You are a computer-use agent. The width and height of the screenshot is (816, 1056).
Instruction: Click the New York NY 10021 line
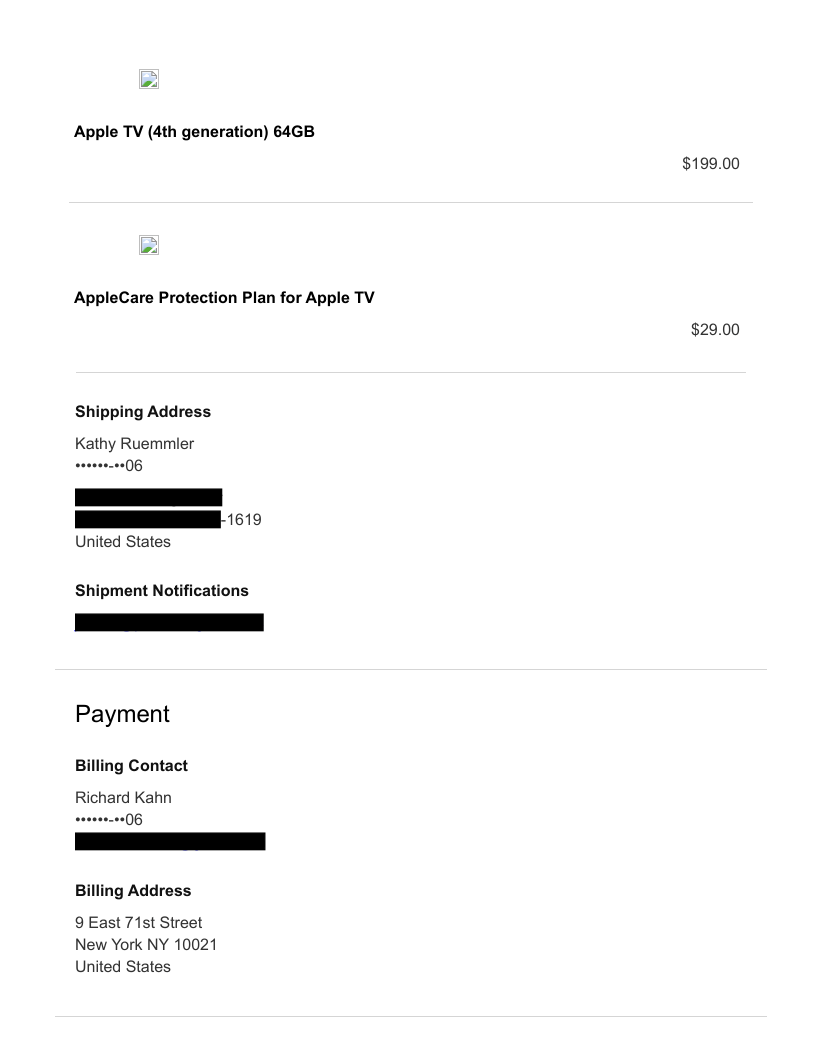[146, 944]
